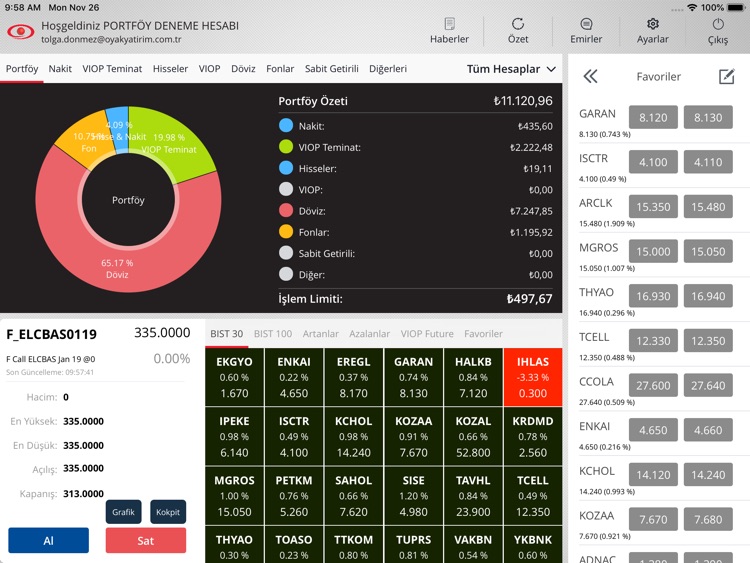Click the red Sat sell button

coord(146,541)
